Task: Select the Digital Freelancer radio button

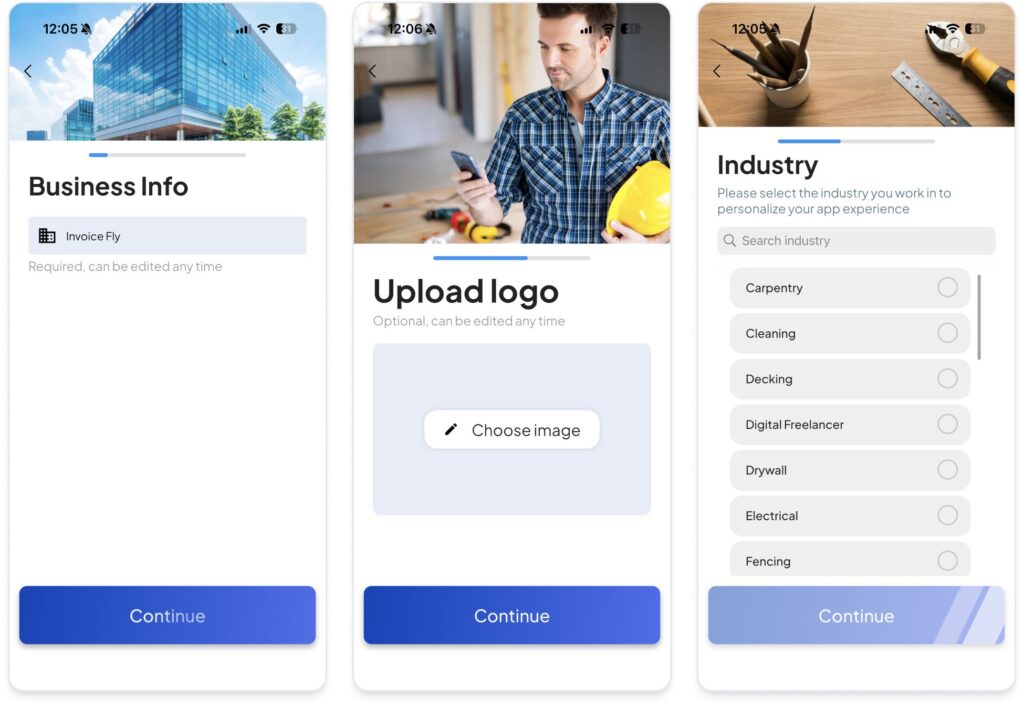Action: 948,425
